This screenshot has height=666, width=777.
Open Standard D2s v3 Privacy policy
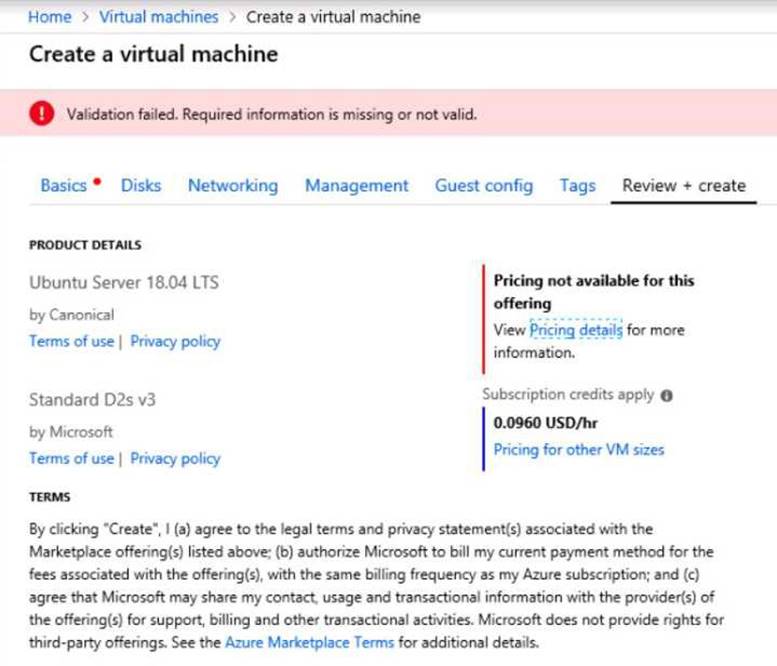click(x=175, y=458)
